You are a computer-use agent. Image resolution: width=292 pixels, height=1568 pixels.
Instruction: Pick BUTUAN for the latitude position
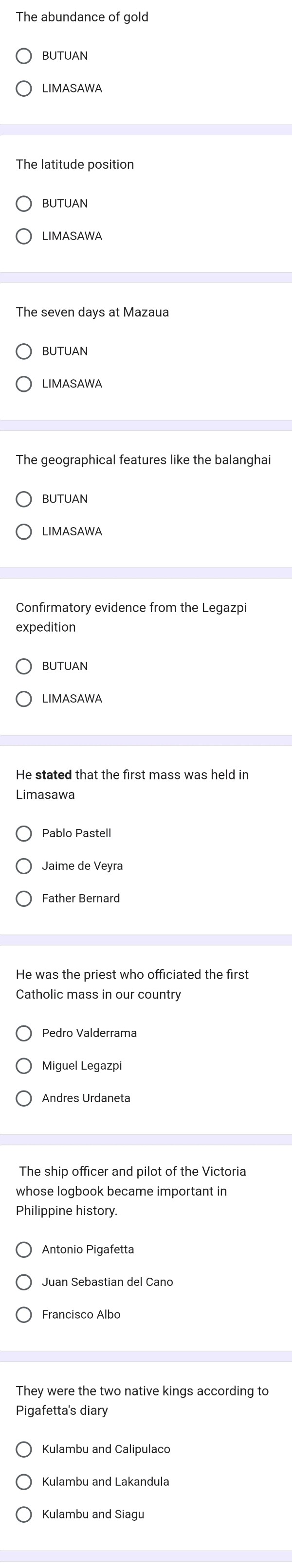click(24, 204)
